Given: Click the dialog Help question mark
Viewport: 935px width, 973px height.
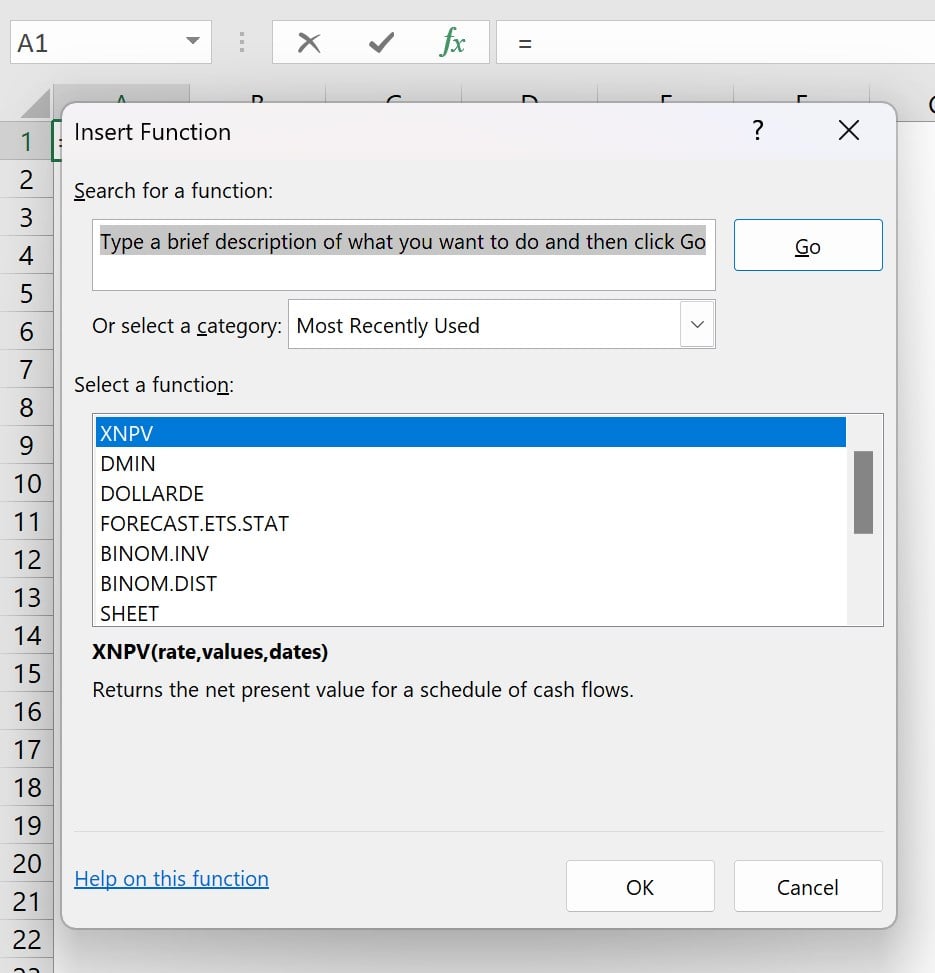Looking at the screenshot, I should click(758, 130).
